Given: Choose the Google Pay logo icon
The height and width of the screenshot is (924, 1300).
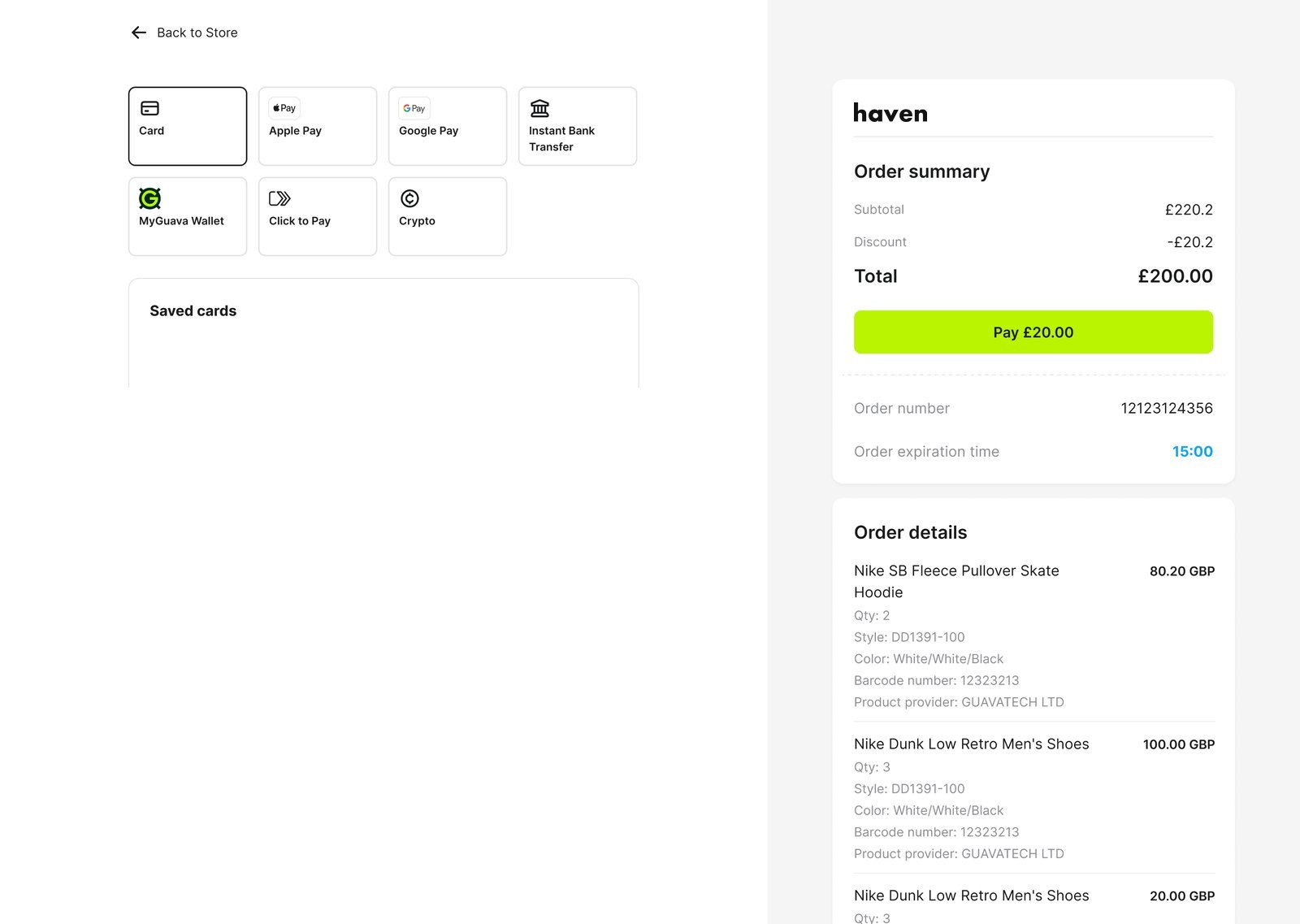Looking at the screenshot, I should click(414, 108).
